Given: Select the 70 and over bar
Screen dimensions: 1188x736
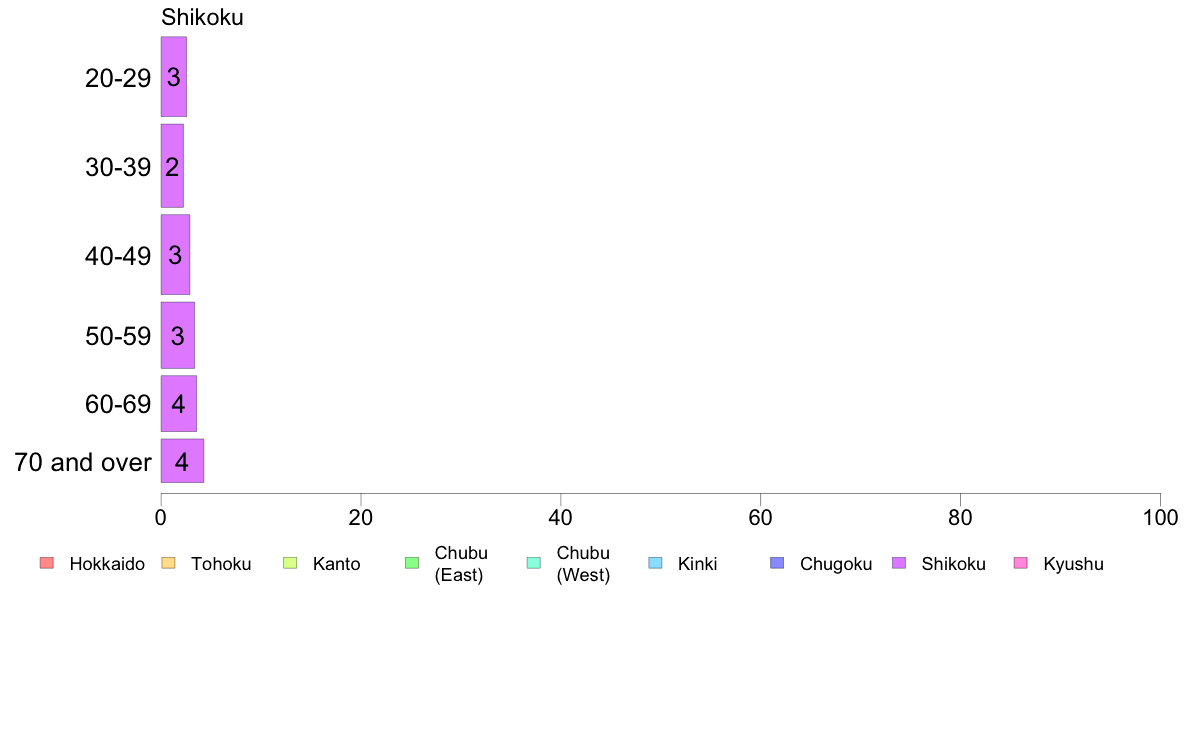Looking at the screenshot, I should tap(182, 461).
